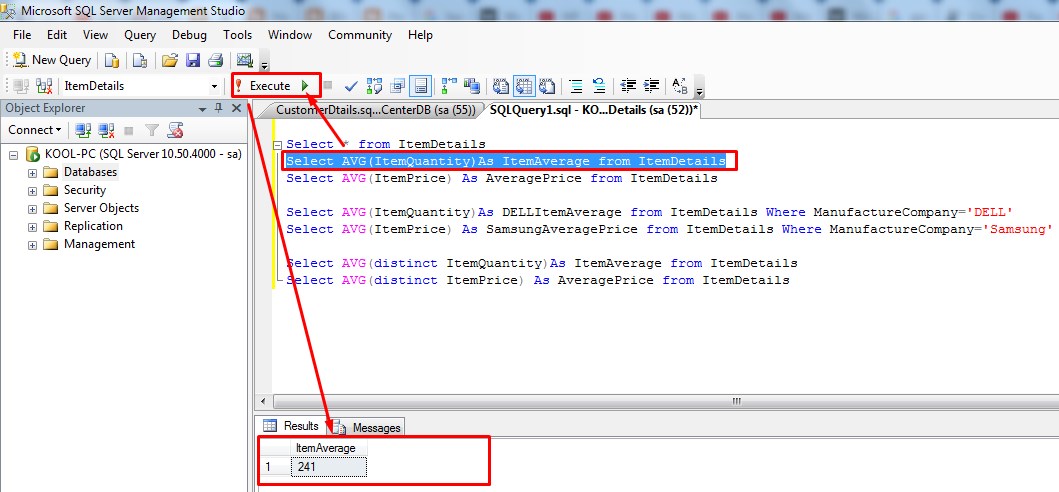This screenshot has width=1059, height=492.
Task: Click Specify Values for Template Parameters icon
Action: pyautogui.click(x=680, y=86)
